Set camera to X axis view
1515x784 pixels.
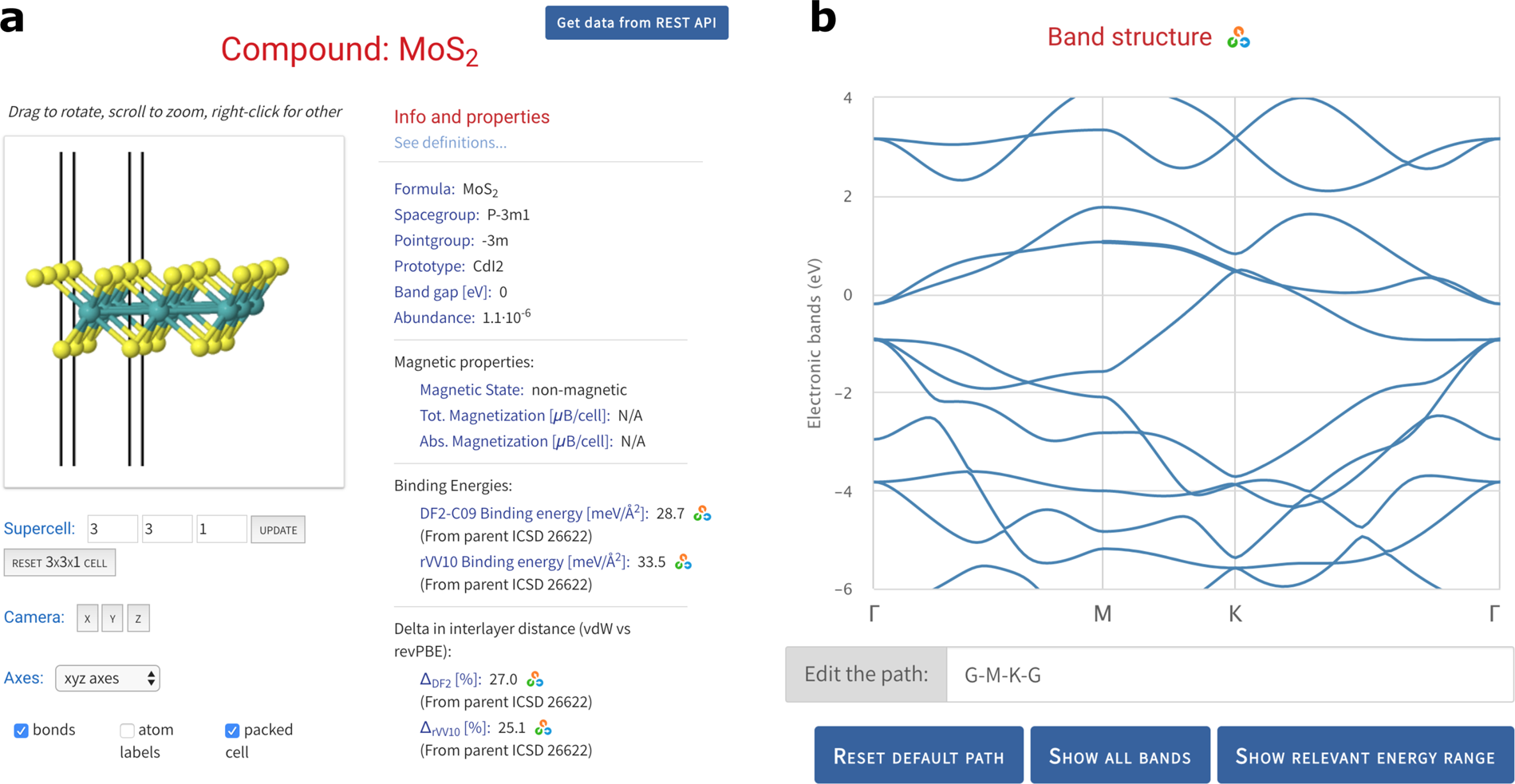[87, 618]
